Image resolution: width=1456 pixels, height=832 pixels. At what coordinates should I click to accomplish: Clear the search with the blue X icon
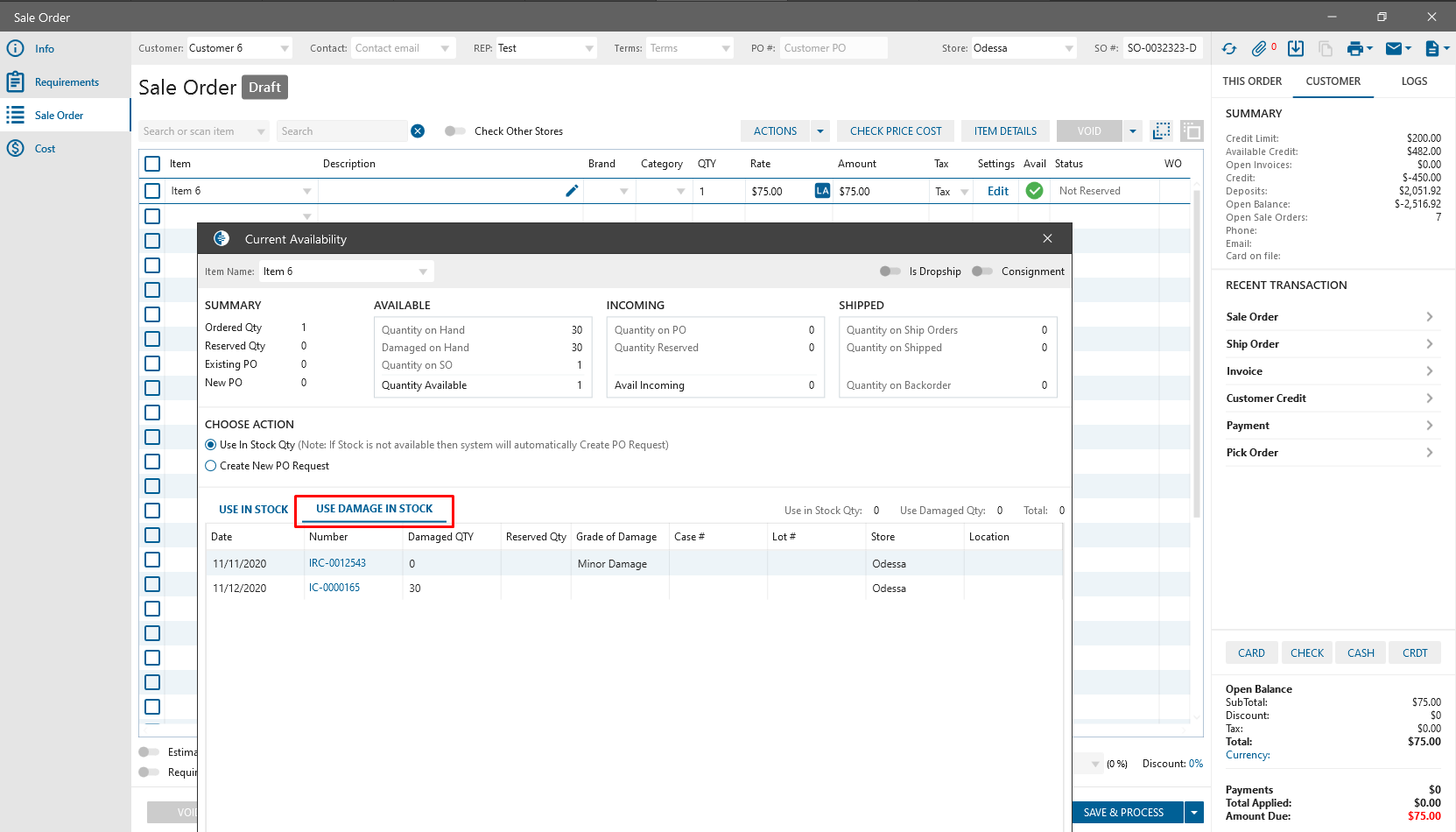pyautogui.click(x=418, y=131)
